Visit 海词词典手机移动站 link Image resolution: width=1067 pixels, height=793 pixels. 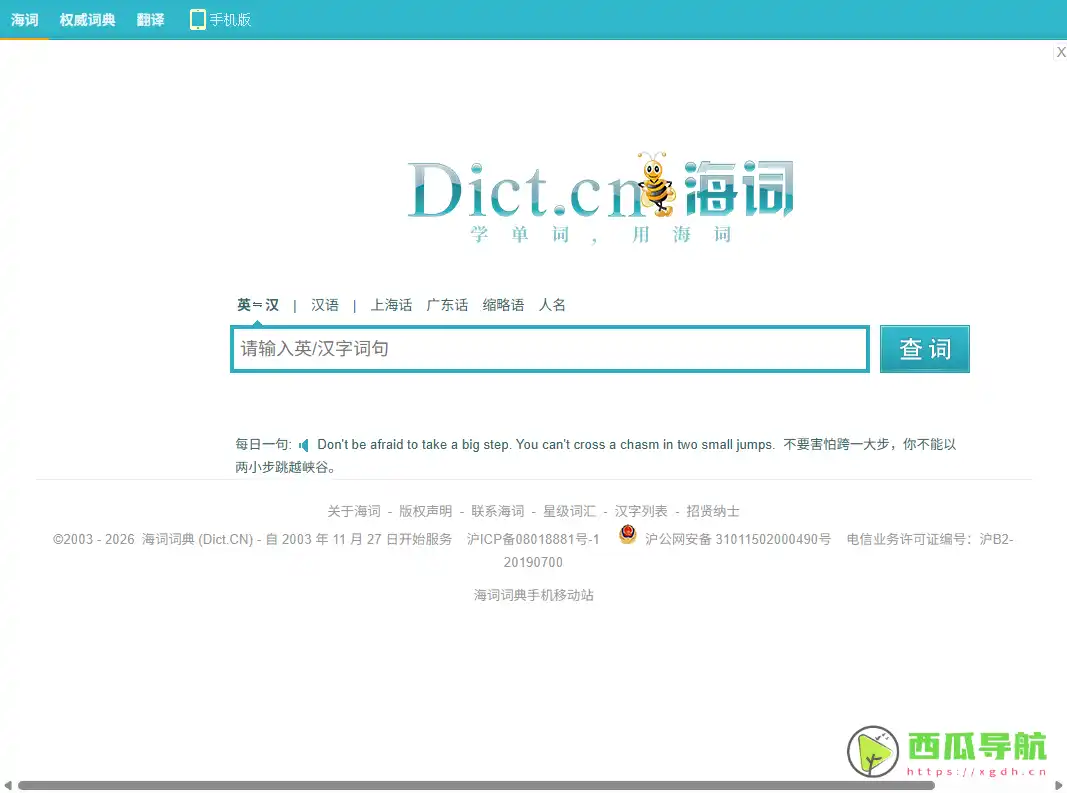point(534,595)
